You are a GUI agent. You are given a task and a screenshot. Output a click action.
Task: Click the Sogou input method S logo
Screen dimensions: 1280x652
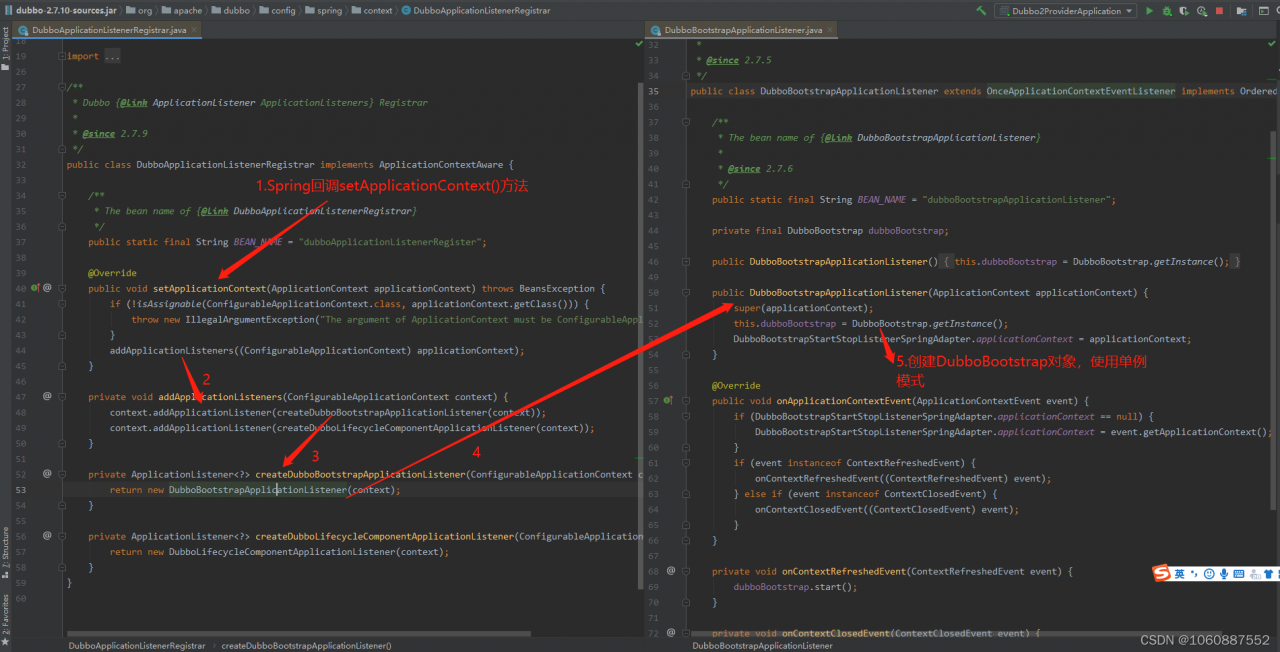1161,573
